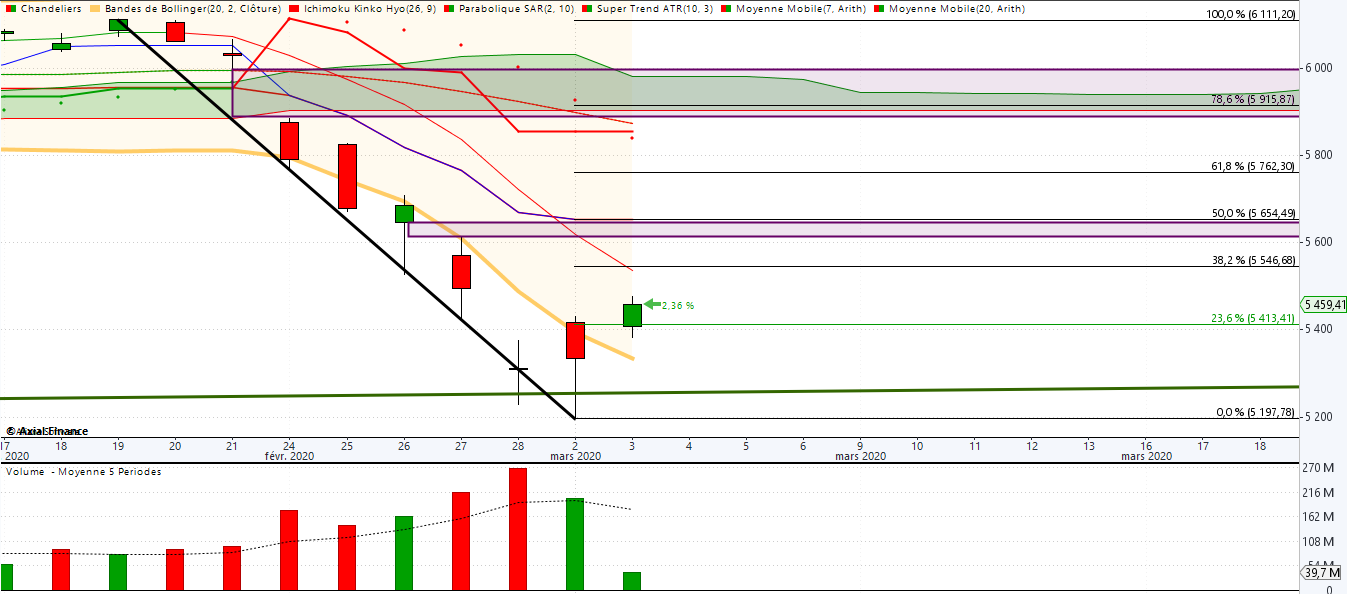1347x594 pixels.
Task: Select Bandes de Bollinger(20, 2, Clôture) label
Action: [x=192, y=9]
